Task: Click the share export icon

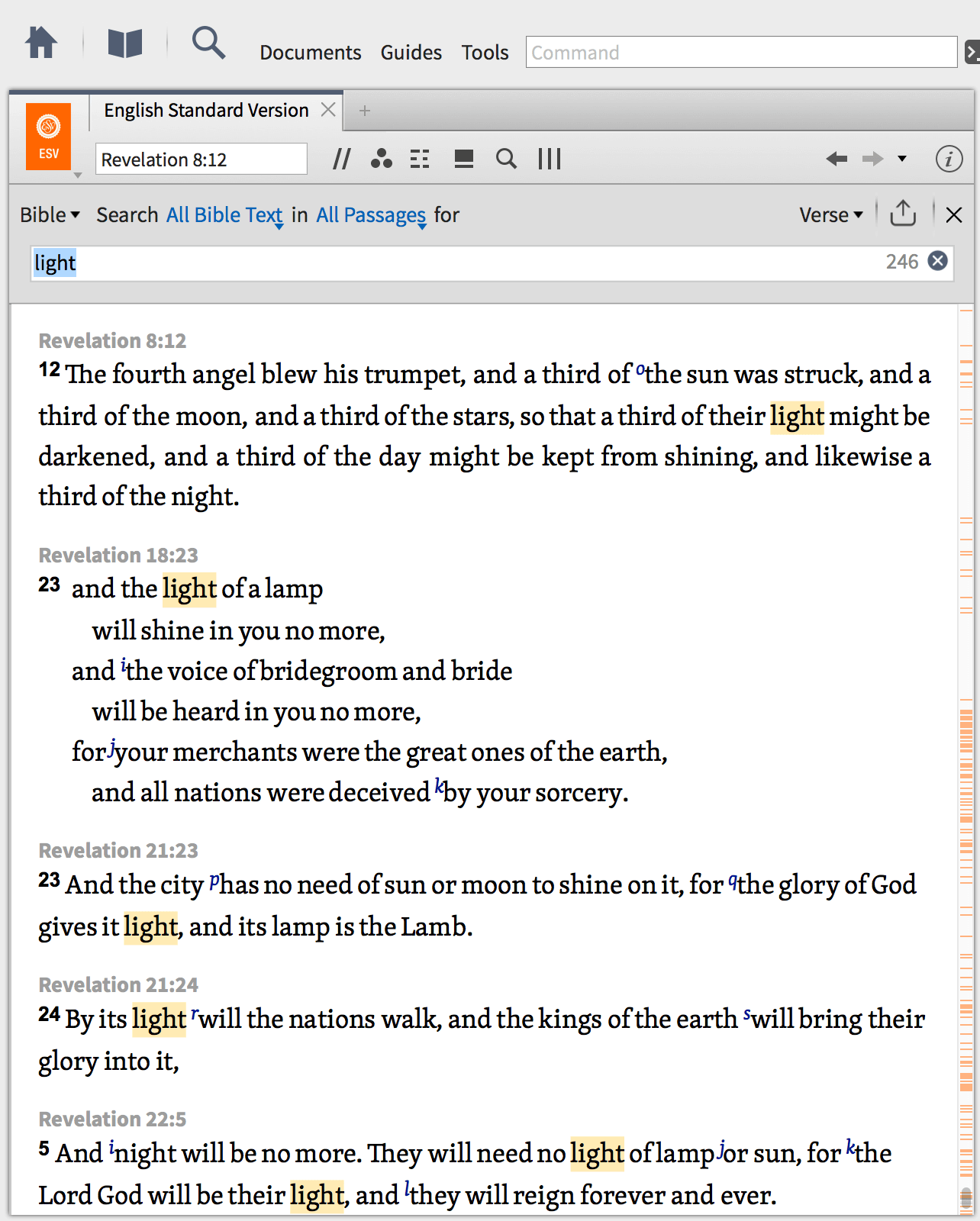Action: click(x=903, y=214)
